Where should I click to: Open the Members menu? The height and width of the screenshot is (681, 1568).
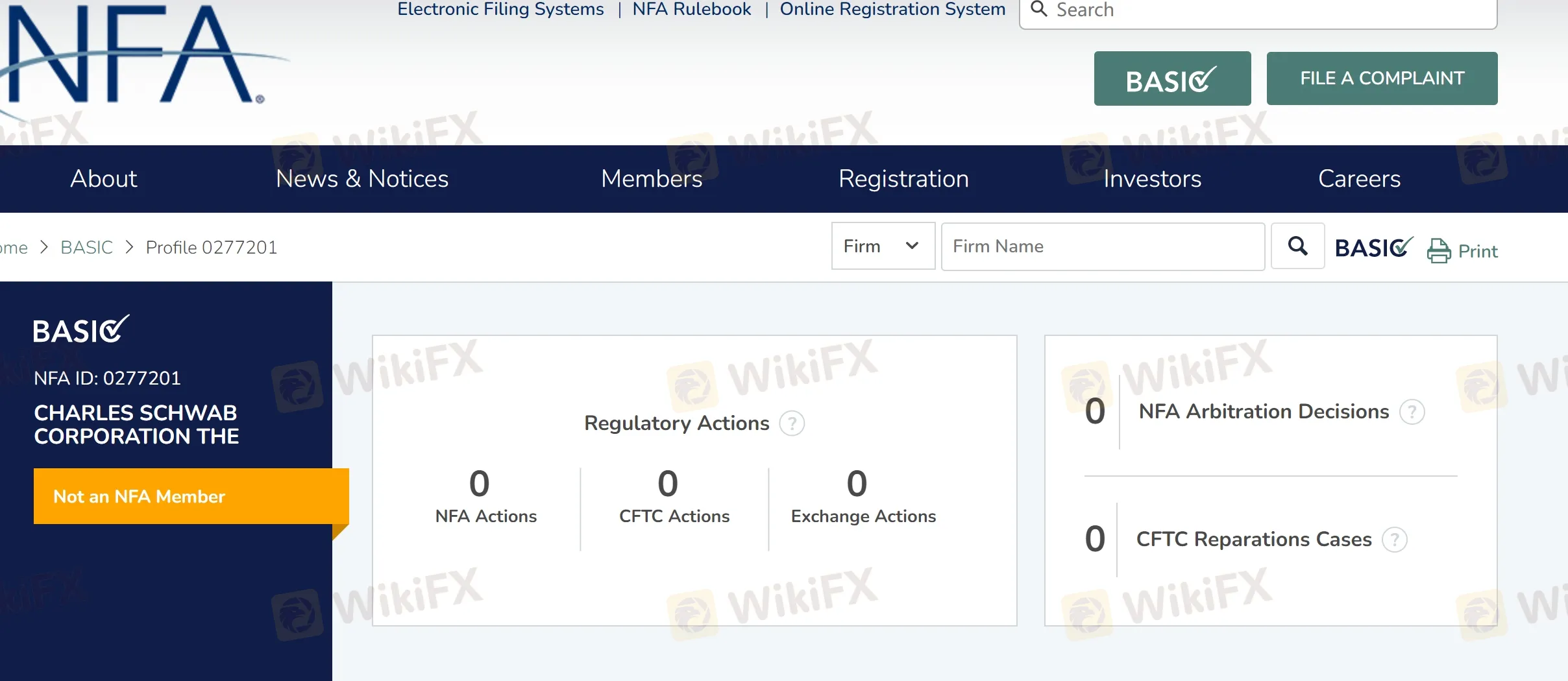tap(652, 178)
